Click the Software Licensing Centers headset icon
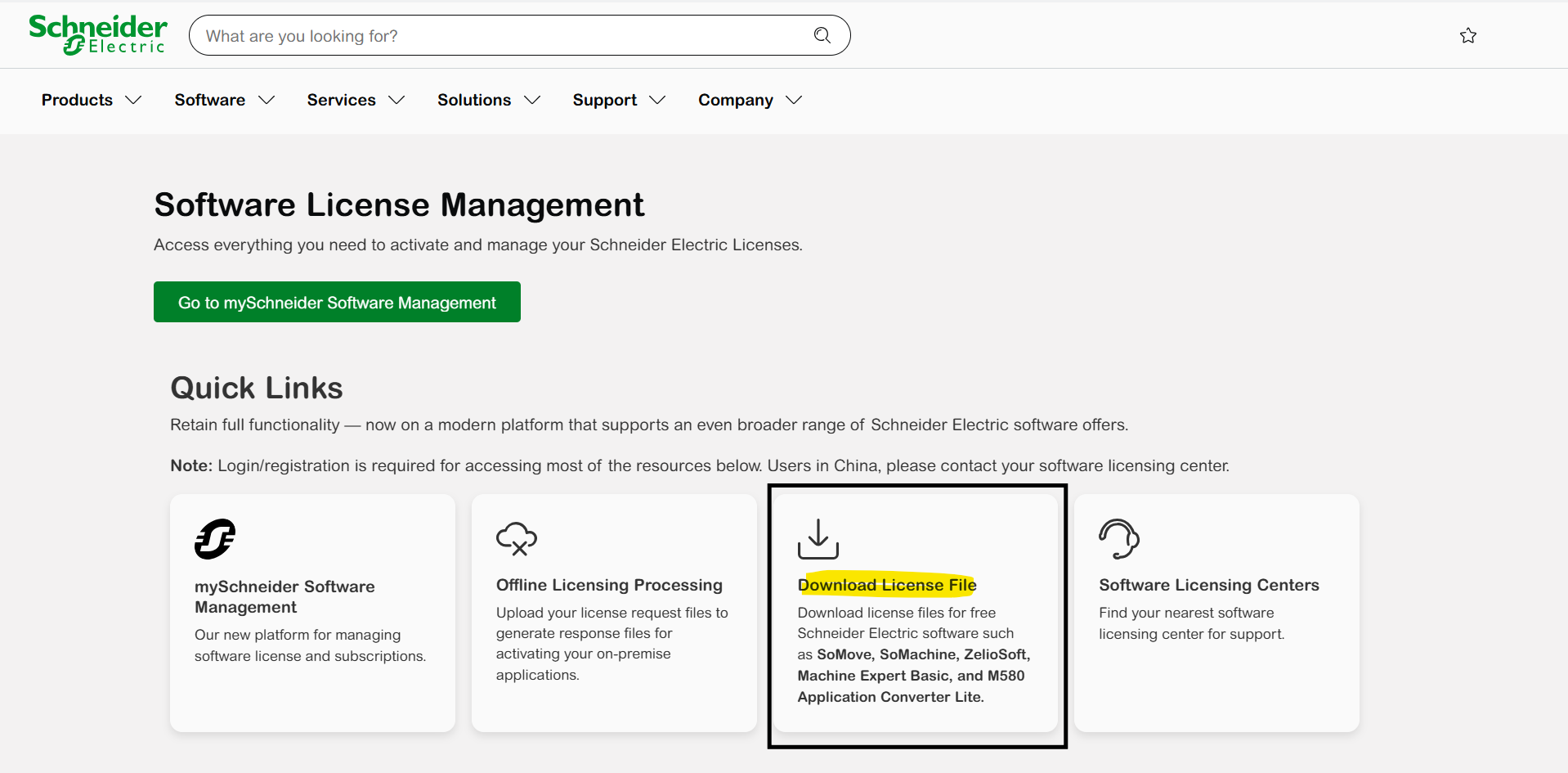Image resolution: width=1568 pixels, height=773 pixels. click(x=1119, y=538)
